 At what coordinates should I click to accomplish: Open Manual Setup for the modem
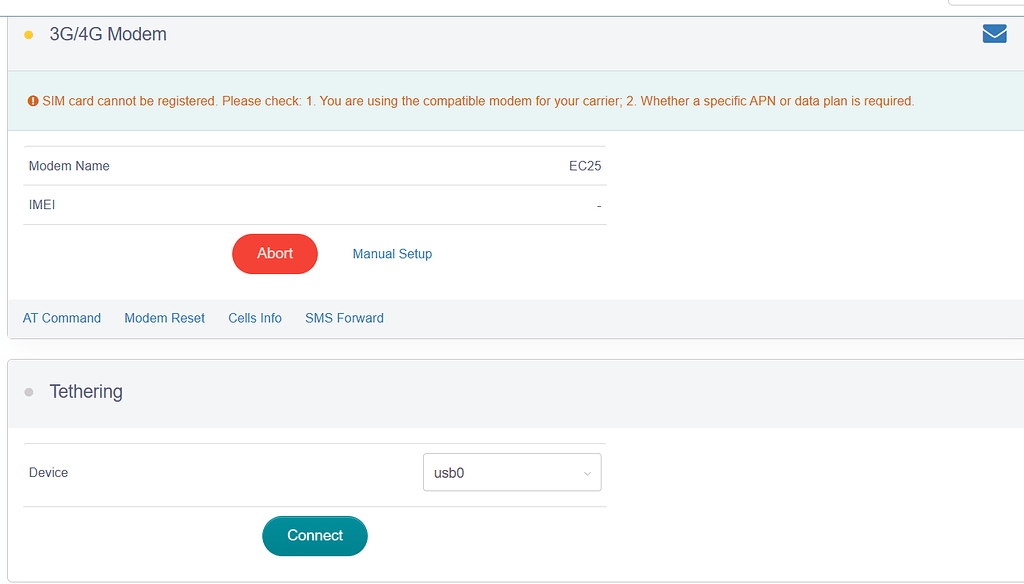click(x=392, y=254)
